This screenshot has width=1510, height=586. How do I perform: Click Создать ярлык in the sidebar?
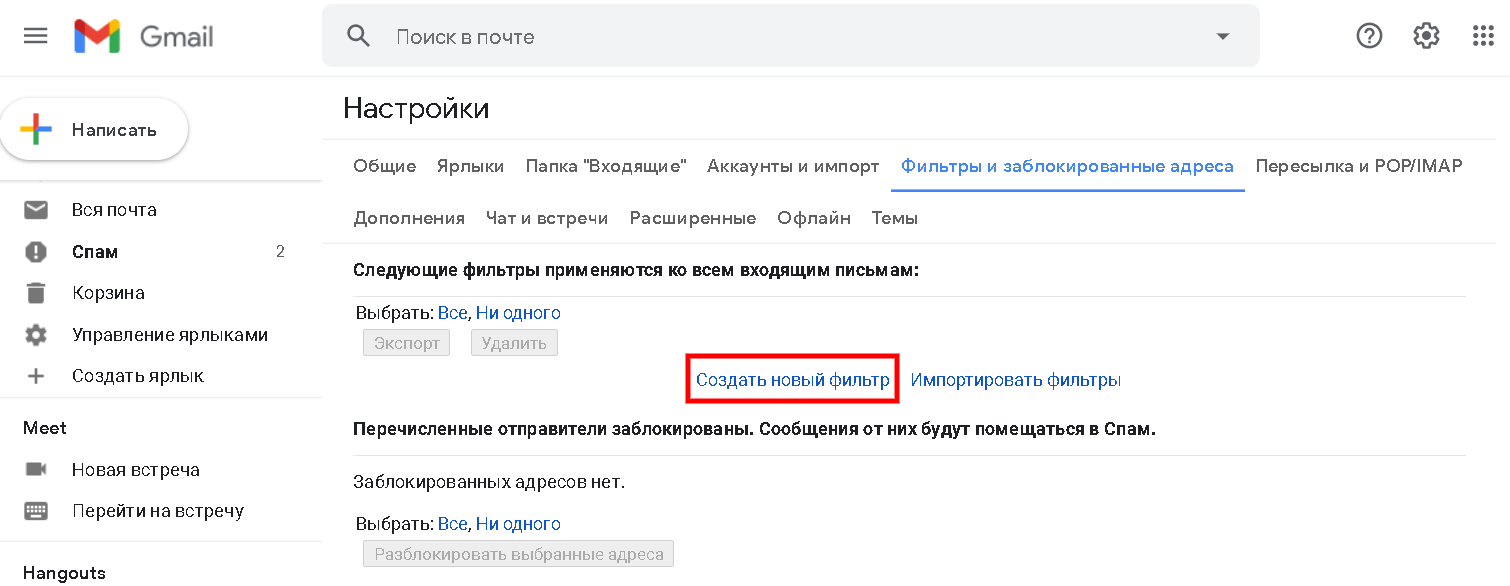[x=138, y=376]
